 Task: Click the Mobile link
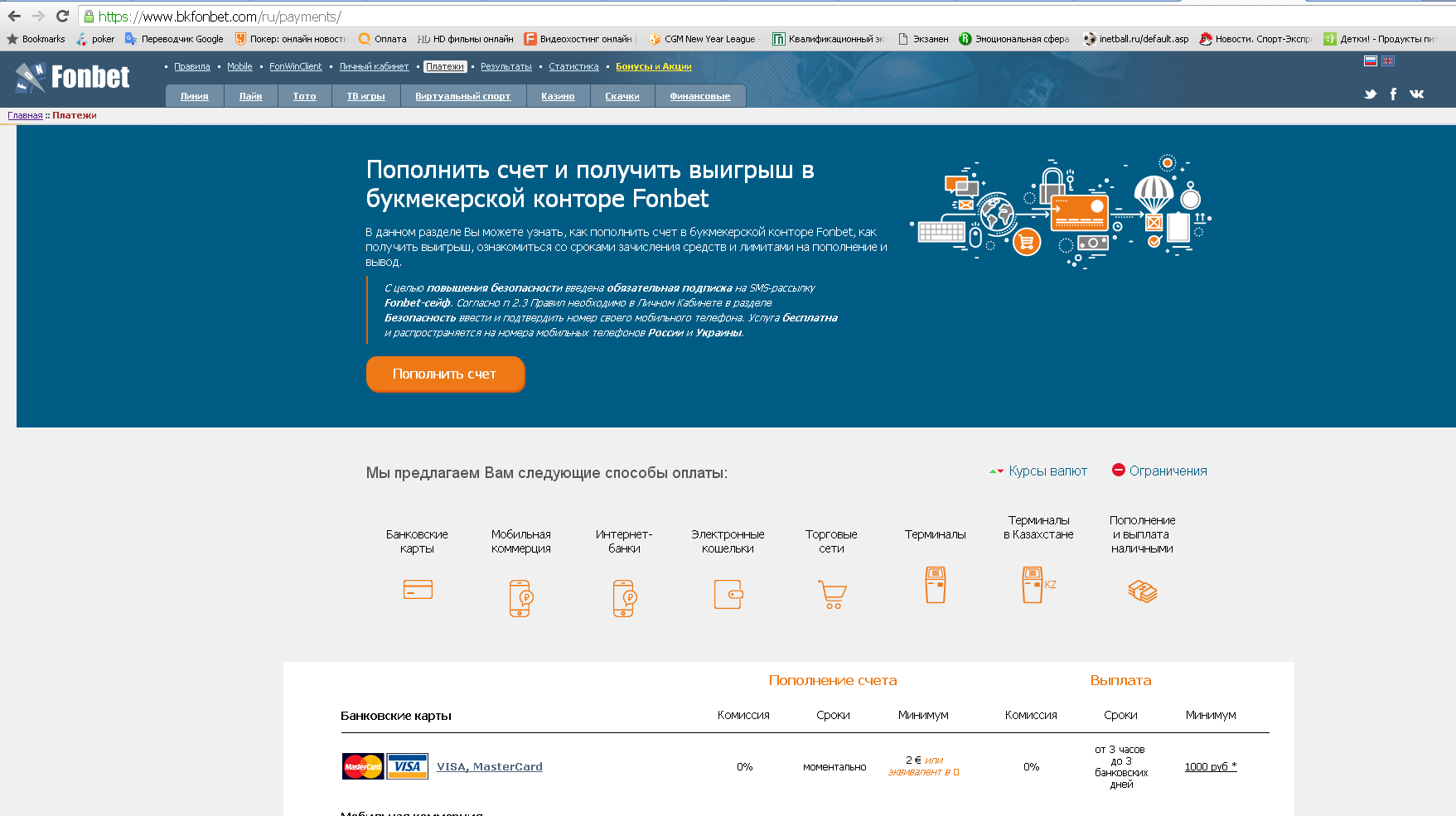(239, 66)
